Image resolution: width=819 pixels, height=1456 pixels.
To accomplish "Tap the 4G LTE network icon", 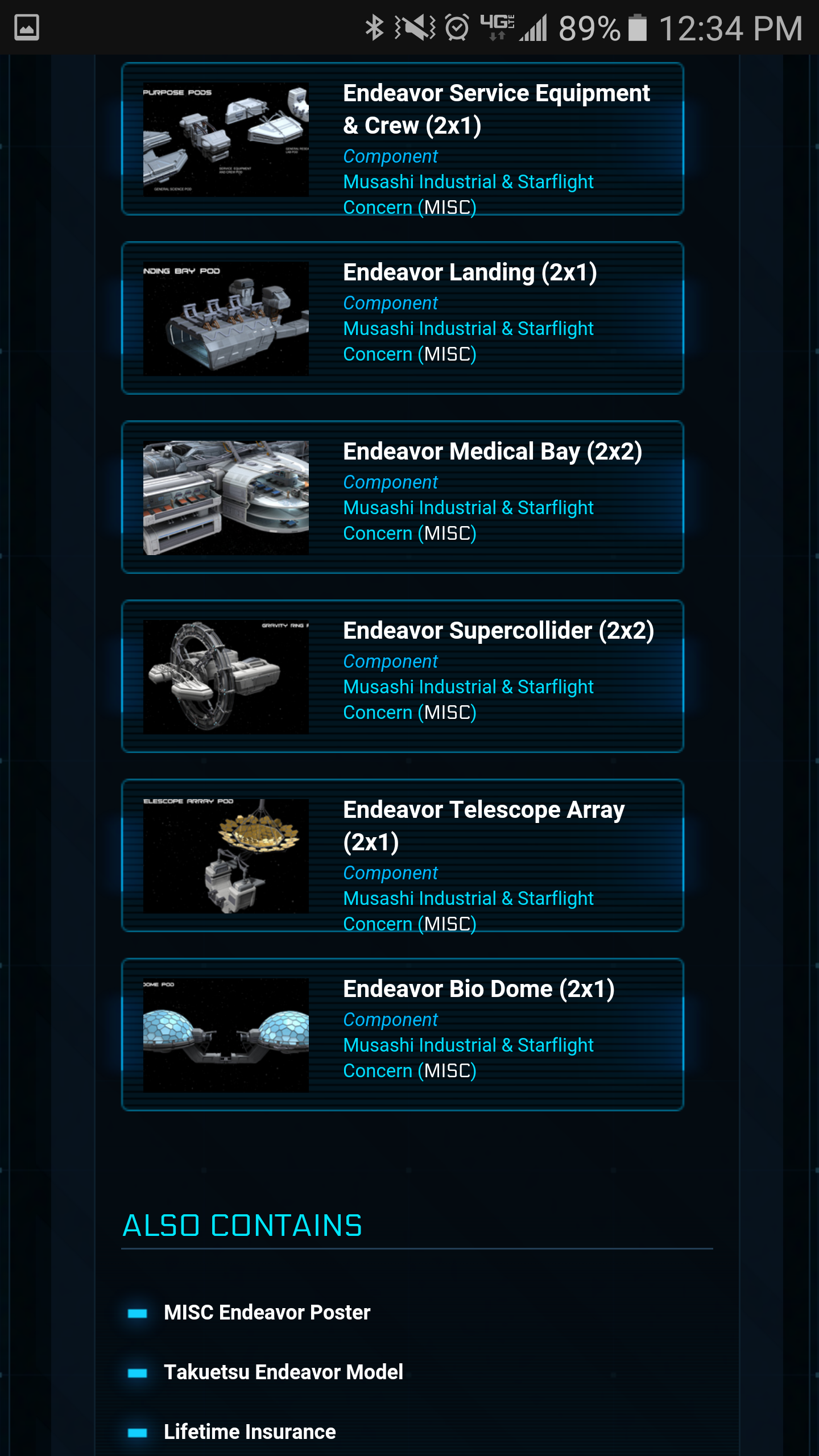I will (x=497, y=27).
